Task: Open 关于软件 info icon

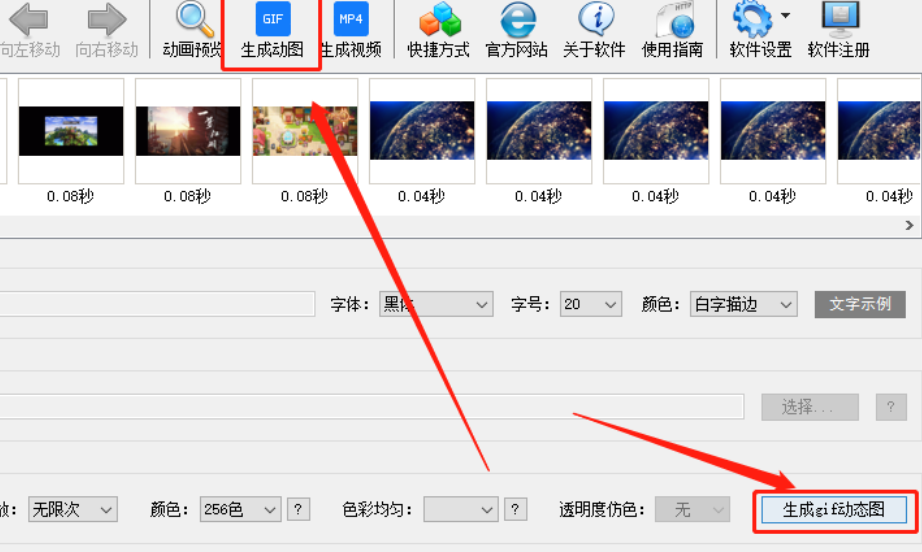Action: coord(596,19)
